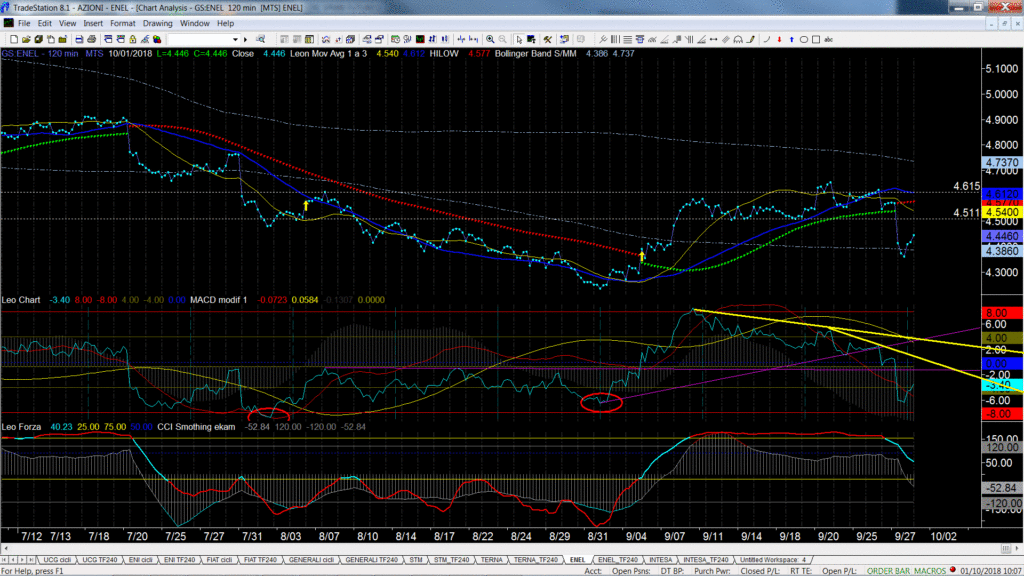Click the Leo Forza indicator label
Image resolution: width=1024 pixels, height=576 pixels.
click(21, 426)
